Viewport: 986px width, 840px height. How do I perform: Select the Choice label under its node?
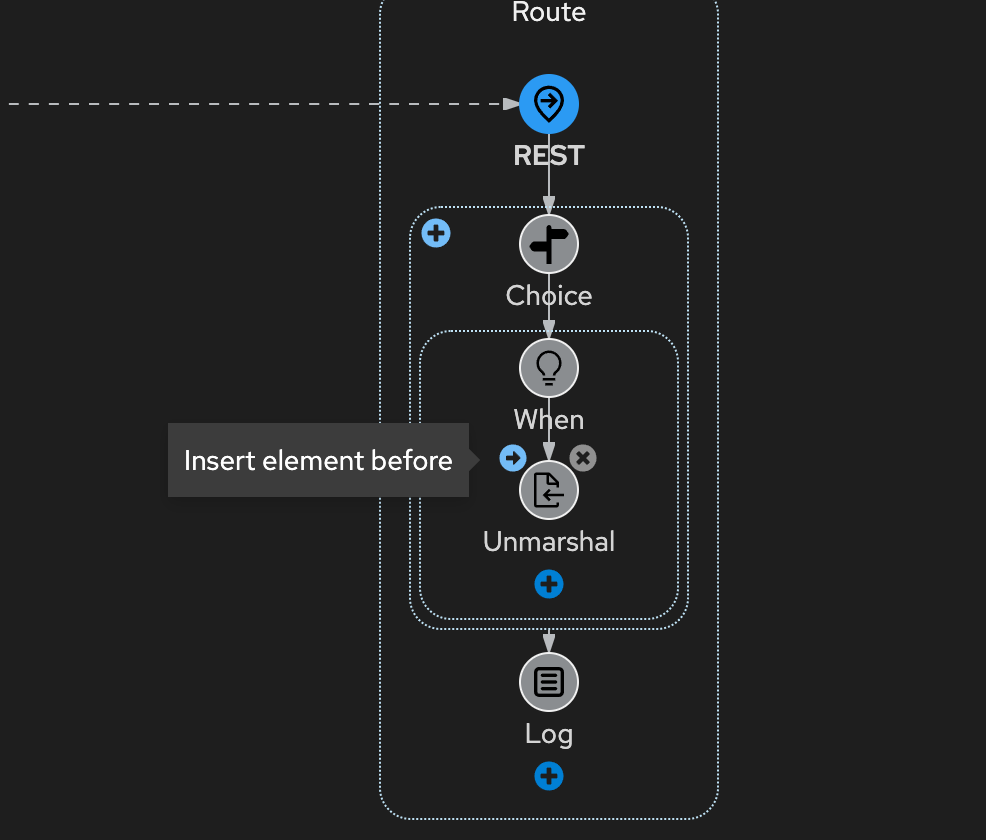(548, 295)
